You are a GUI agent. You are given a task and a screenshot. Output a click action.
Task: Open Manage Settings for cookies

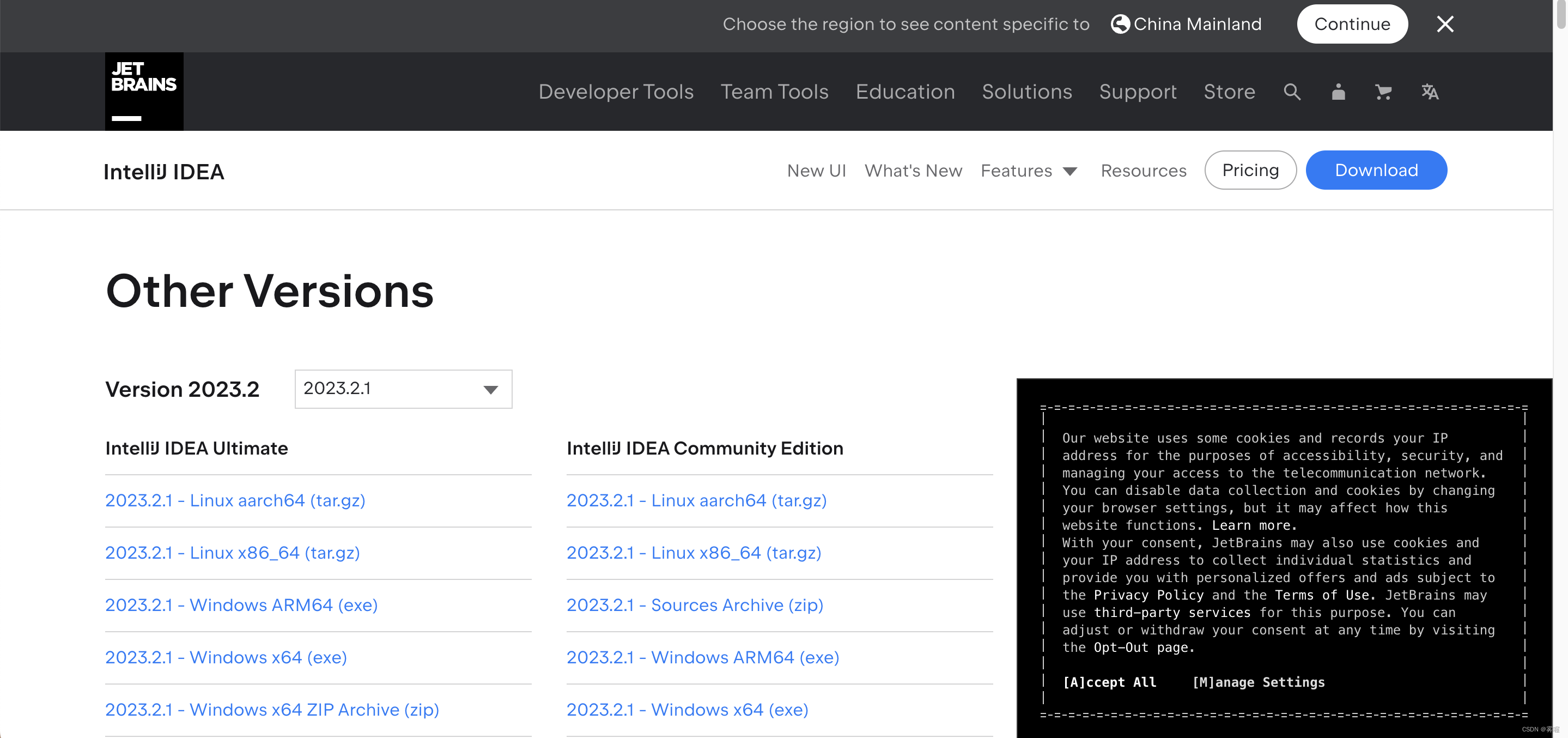pos(1258,682)
